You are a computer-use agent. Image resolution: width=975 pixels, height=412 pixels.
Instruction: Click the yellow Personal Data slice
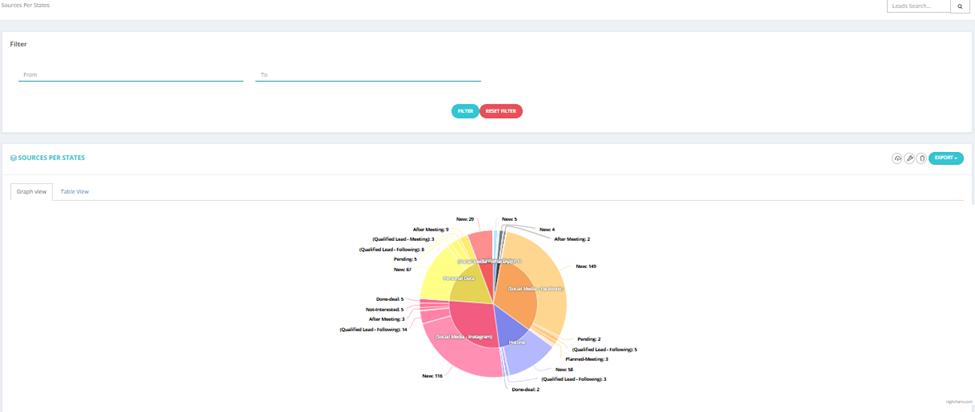[468, 283]
